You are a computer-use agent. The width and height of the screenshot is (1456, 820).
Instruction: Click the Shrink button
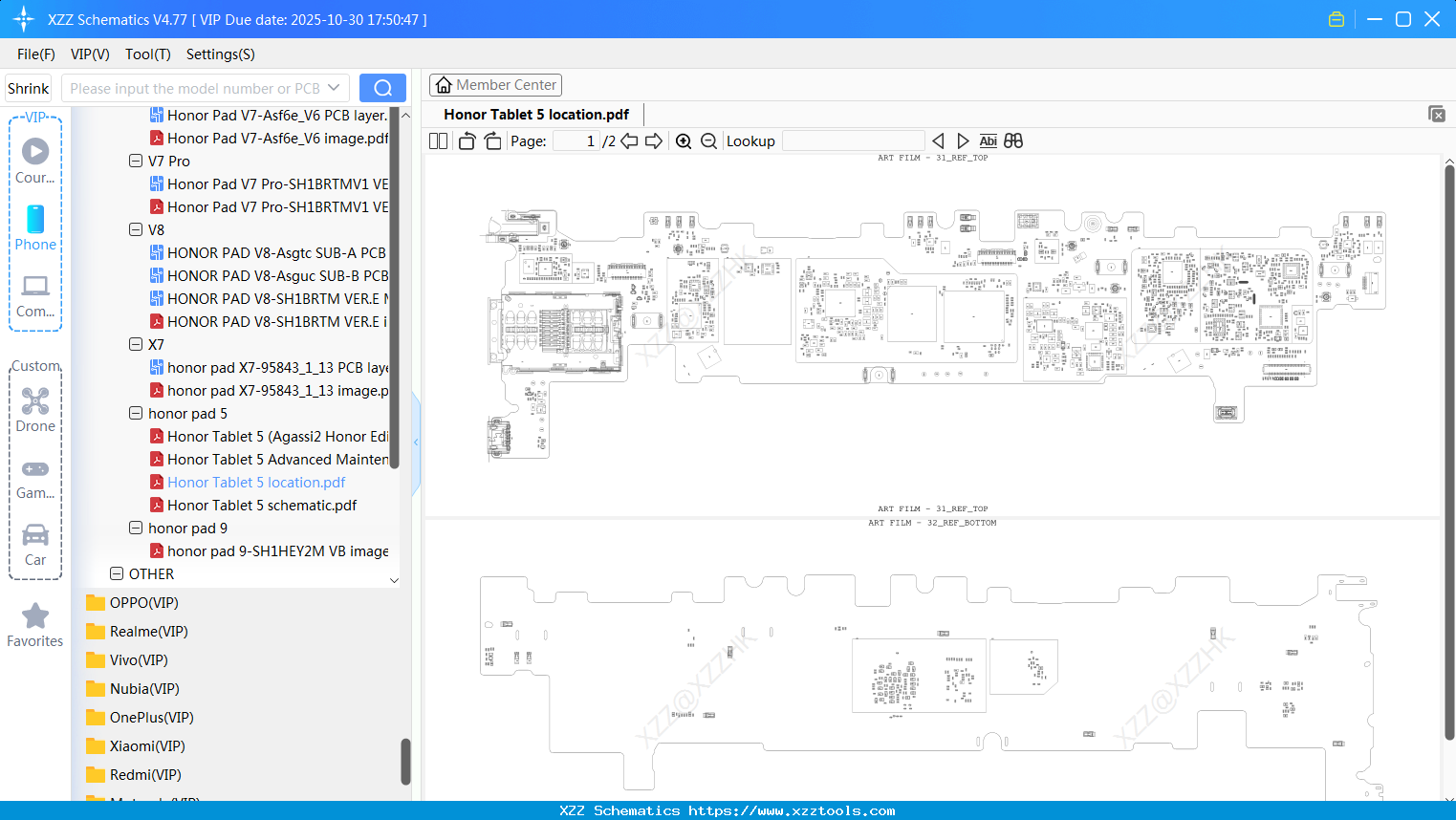tap(29, 88)
